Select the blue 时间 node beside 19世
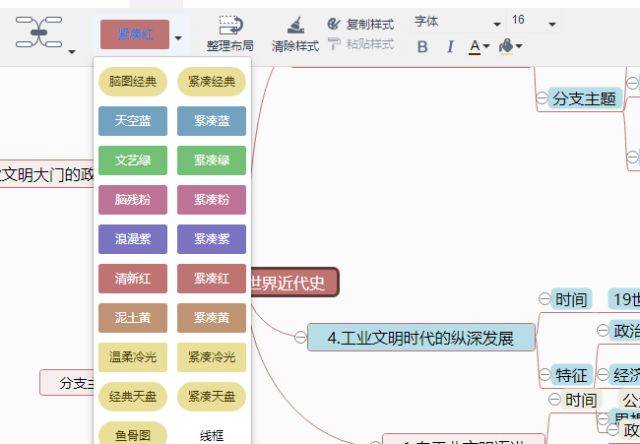This screenshot has width=640, height=444. click(x=571, y=299)
